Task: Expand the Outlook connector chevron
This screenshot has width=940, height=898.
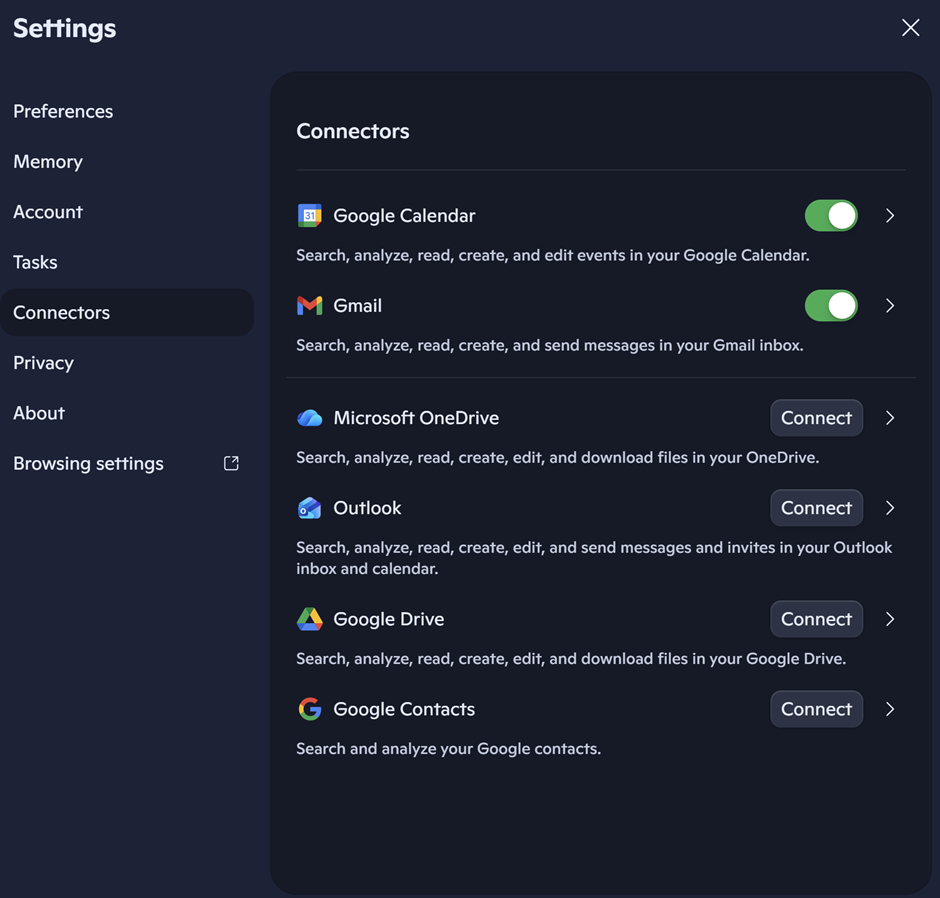Action: tap(890, 508)
